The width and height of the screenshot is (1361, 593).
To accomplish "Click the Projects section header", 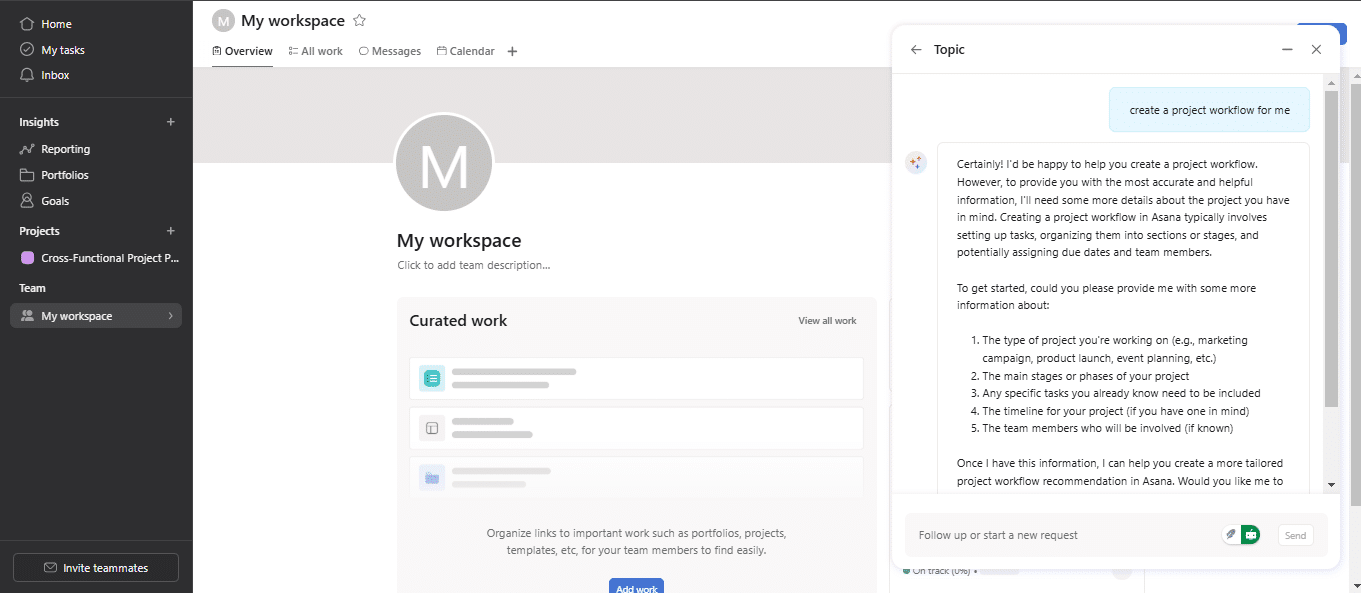I will 39,231.
